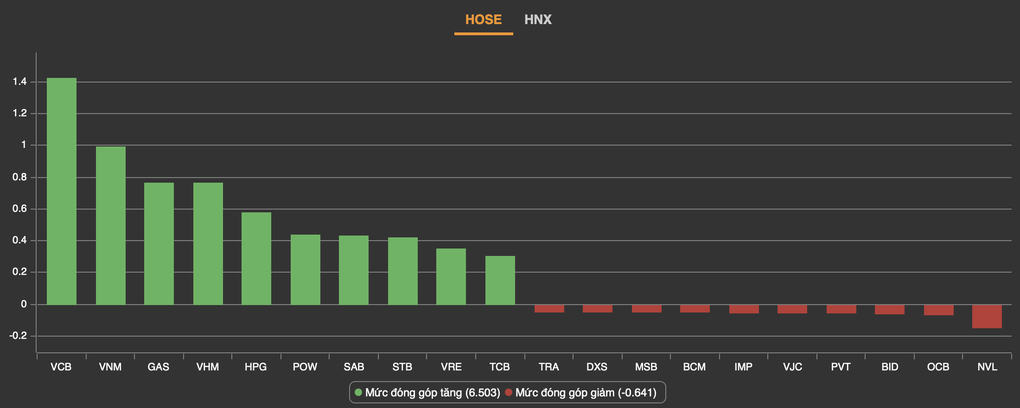Click the BCM axis label
Screen dimensions: 1020x408
coord(694,367)
